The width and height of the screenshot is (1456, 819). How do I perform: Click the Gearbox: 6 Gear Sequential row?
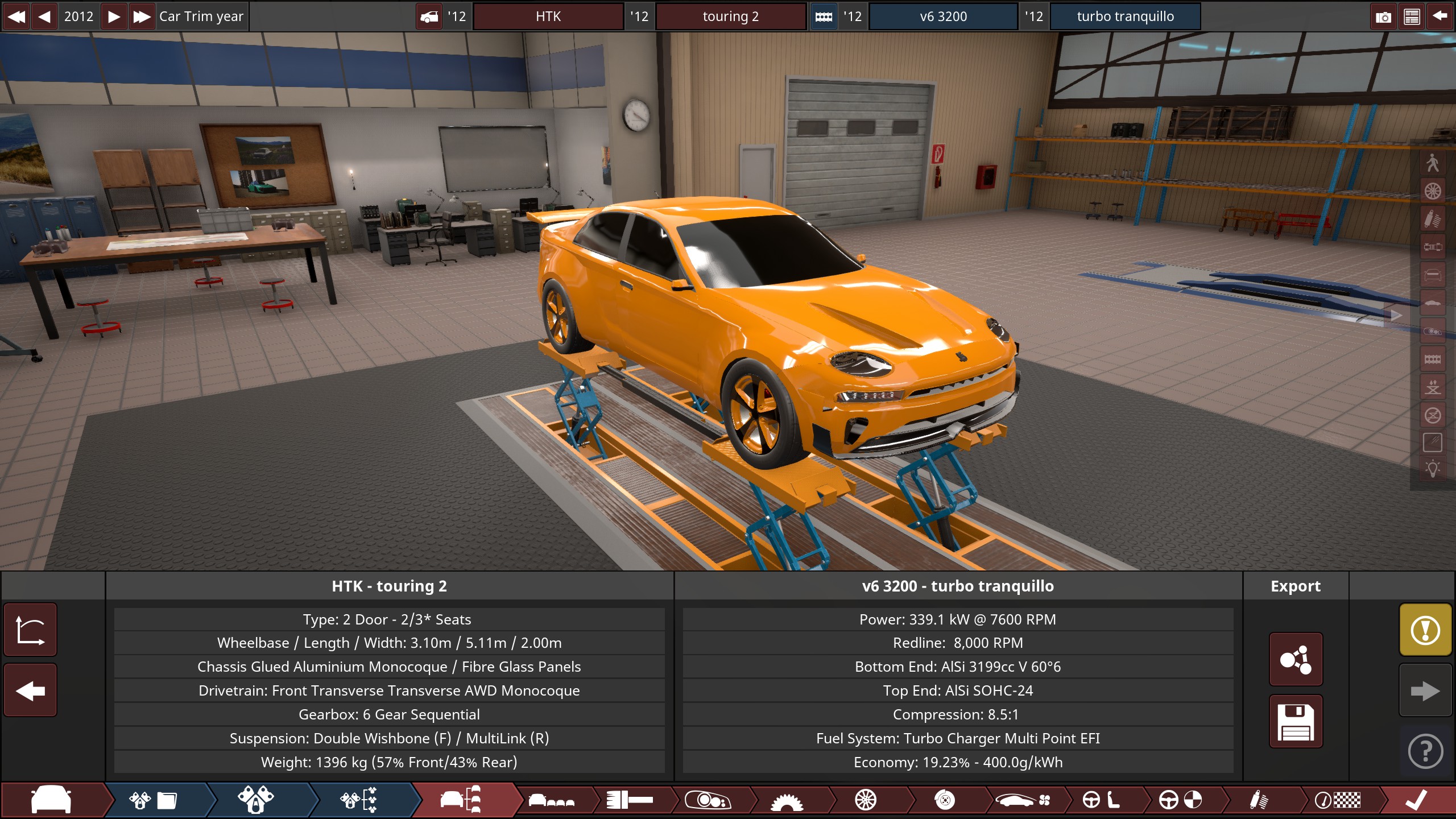(390, 714)
